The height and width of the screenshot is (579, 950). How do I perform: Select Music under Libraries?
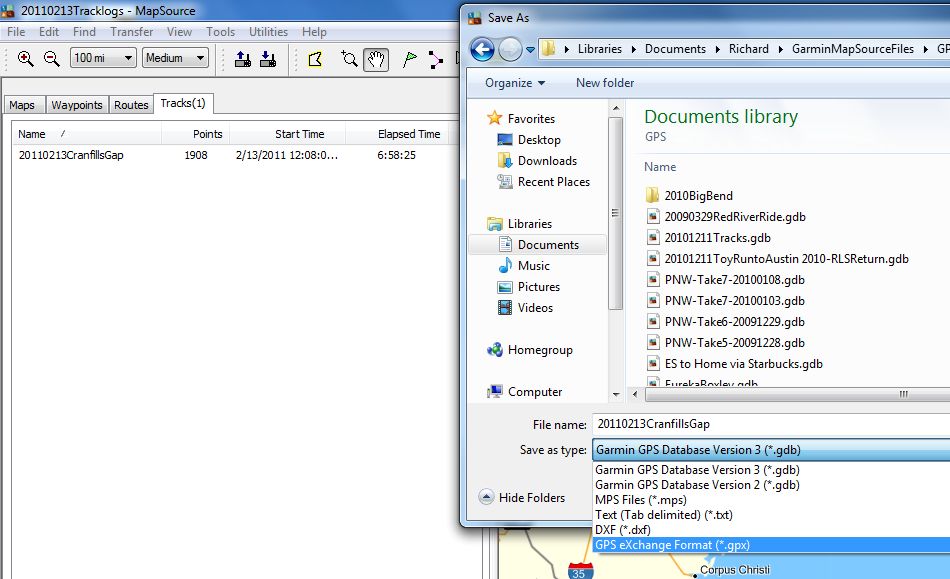click(525, 266)
